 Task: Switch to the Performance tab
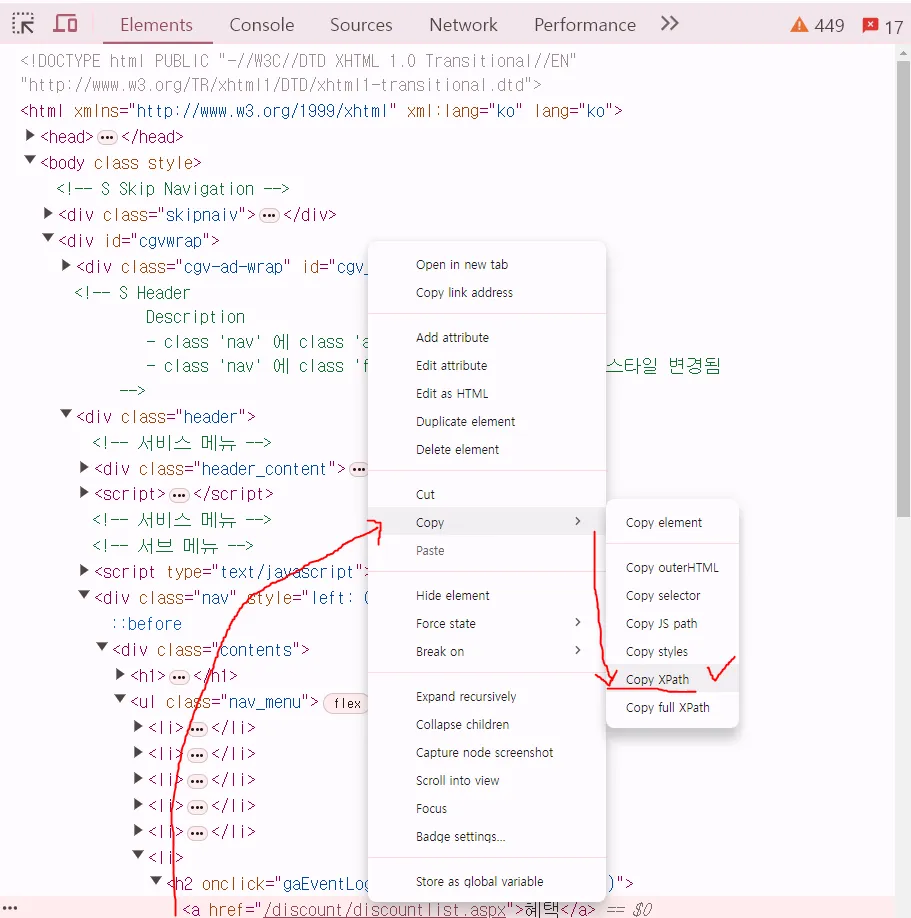(x=584, y=25)
